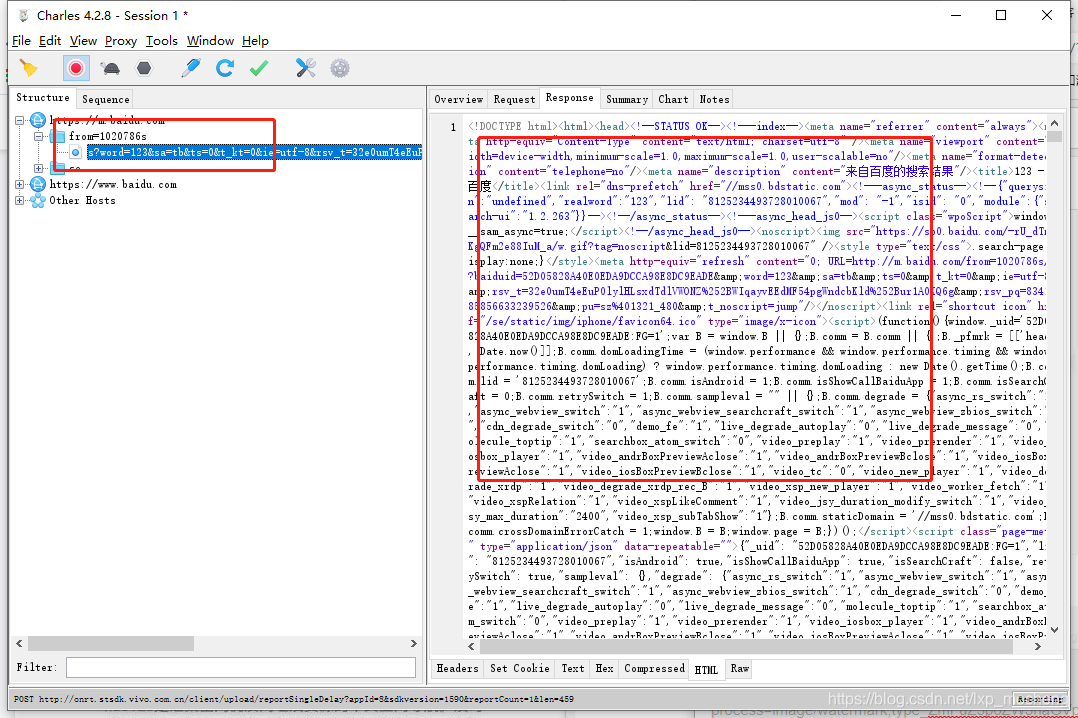Image resolution: width=1078 pixels, height=718 pixels.
Task: Open the Edit menu
Action: coord(50,41)
